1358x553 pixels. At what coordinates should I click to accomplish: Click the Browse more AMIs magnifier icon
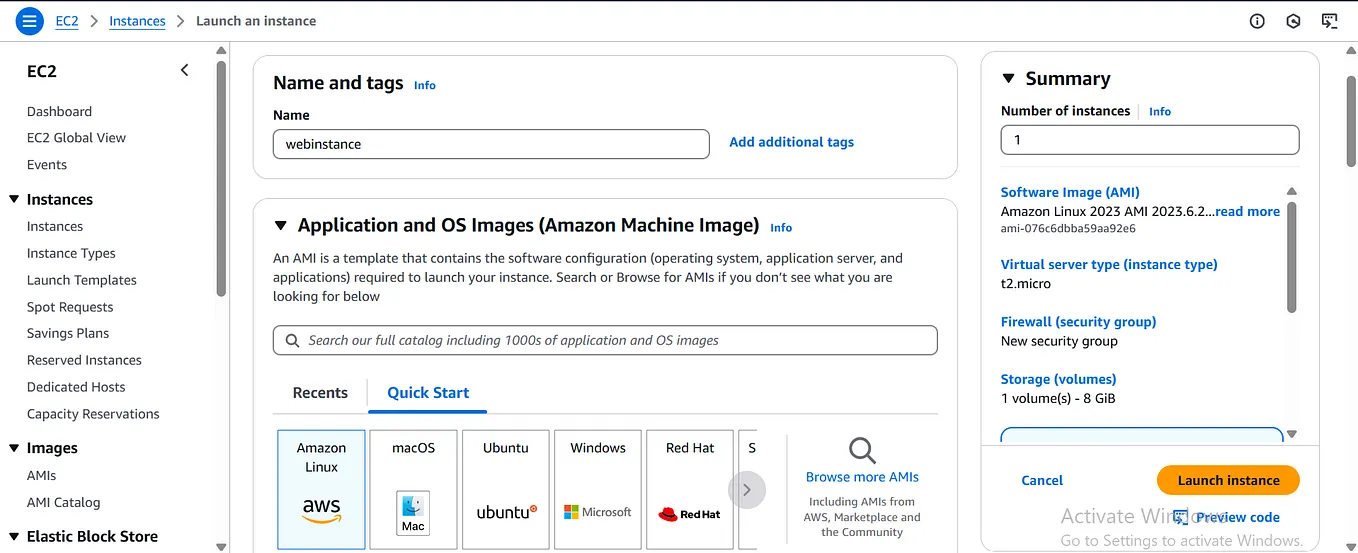click(x=862, y=450)
